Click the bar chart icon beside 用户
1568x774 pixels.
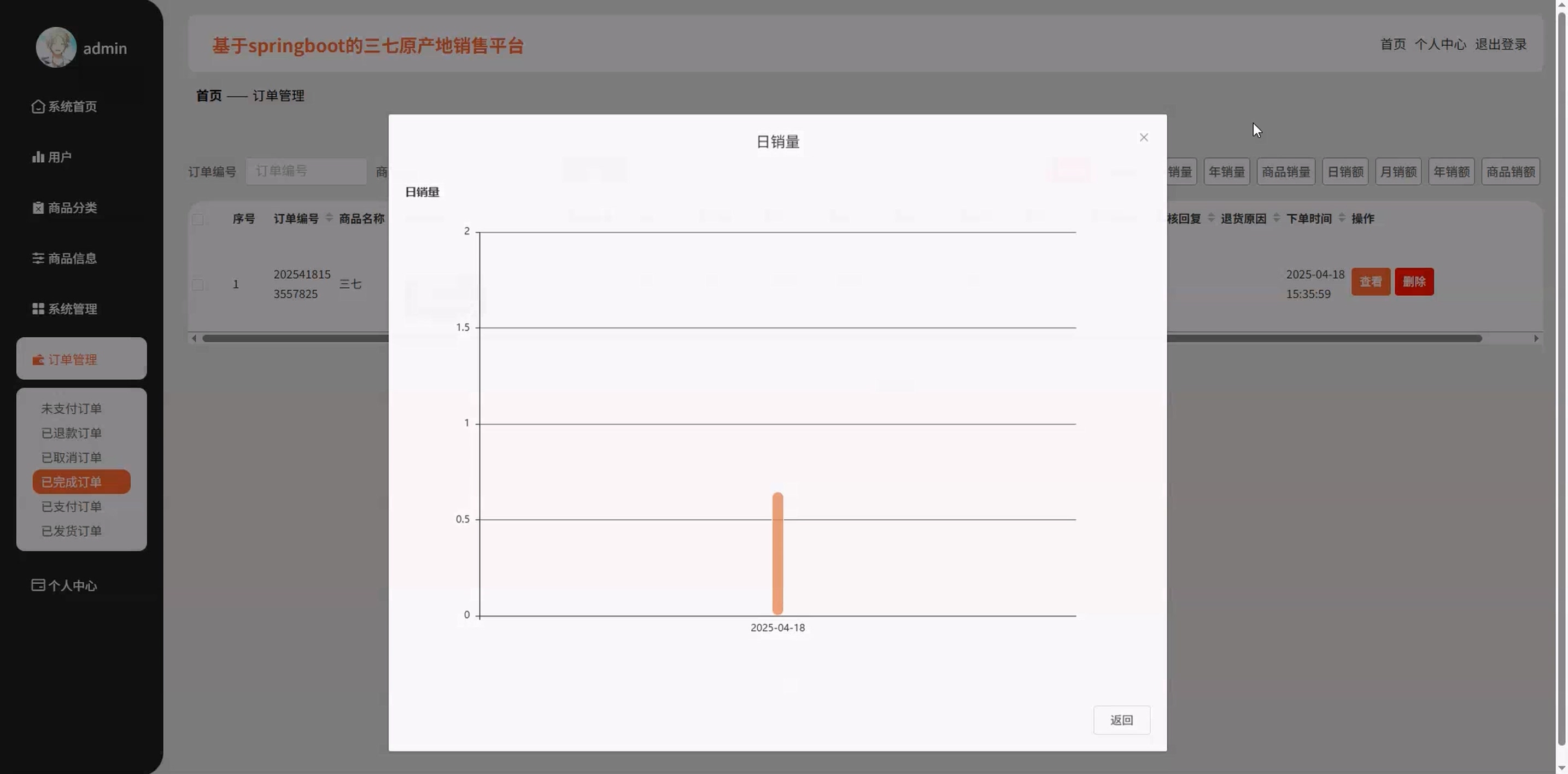38,157
